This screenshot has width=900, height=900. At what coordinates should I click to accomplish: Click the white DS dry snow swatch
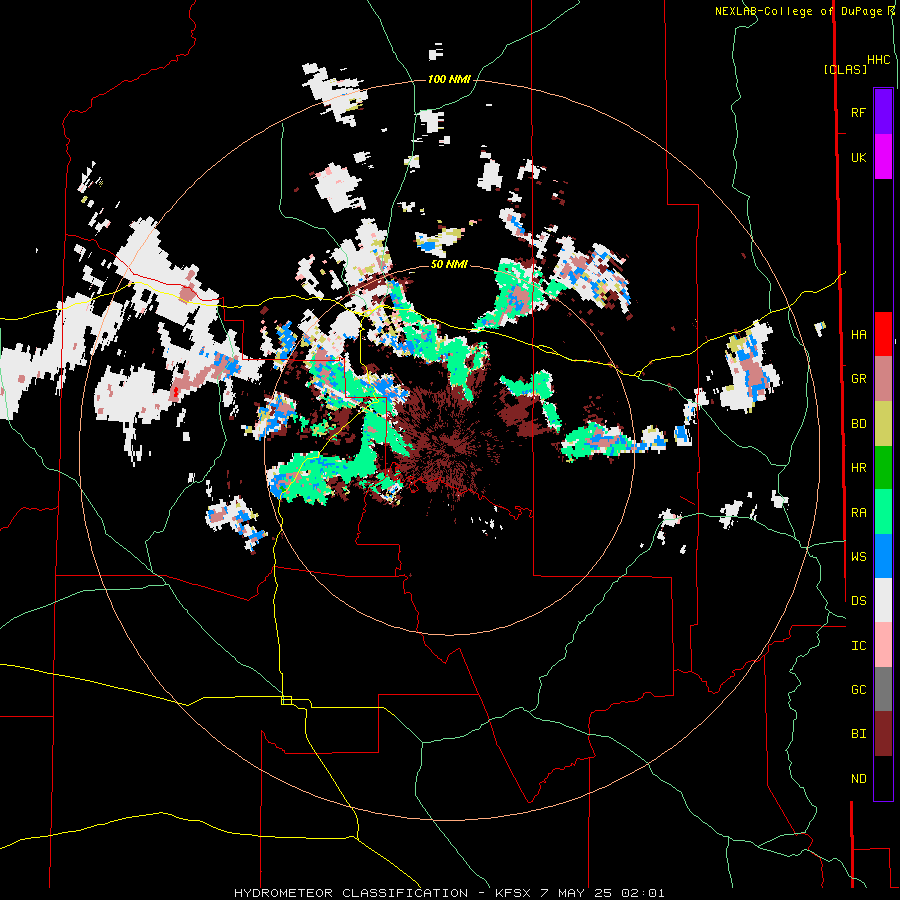pos(883,600)
